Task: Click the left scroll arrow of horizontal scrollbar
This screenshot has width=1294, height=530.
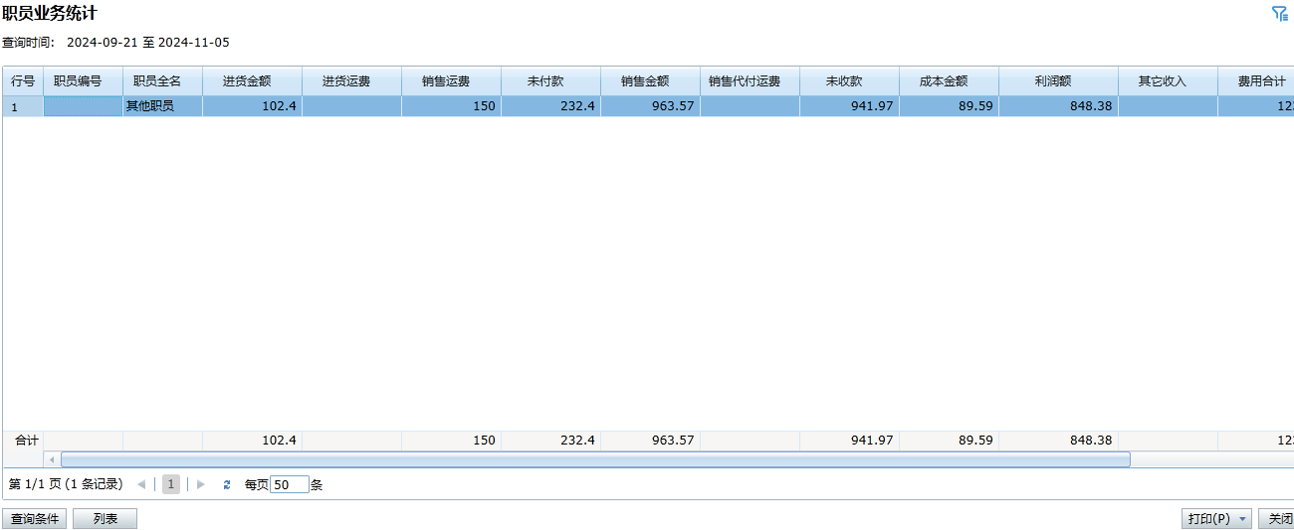Action: click(x=51, y=460)
